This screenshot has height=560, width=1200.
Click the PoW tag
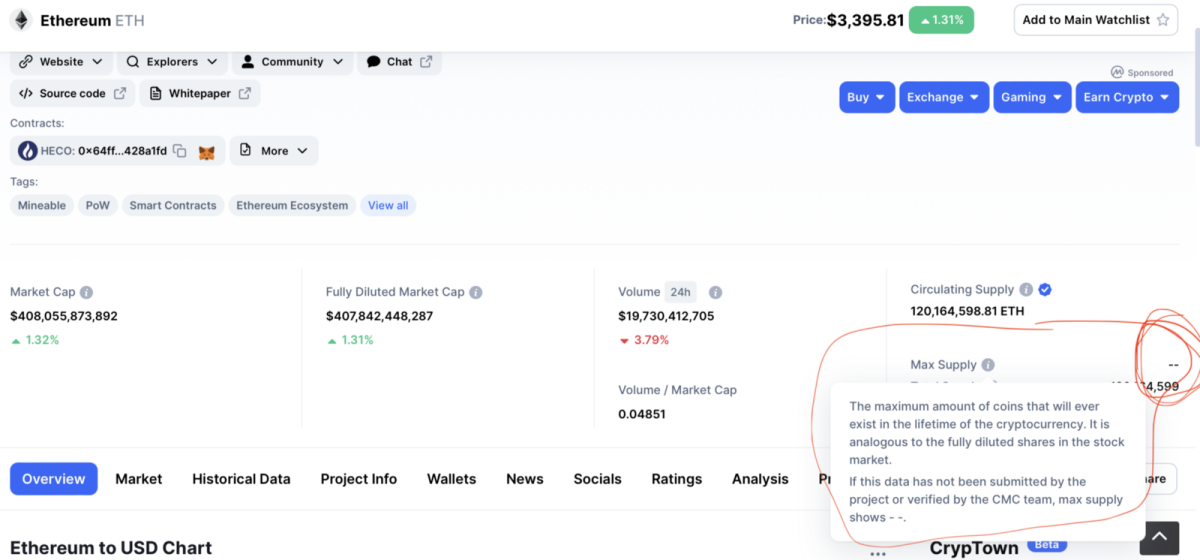[98, 206]
